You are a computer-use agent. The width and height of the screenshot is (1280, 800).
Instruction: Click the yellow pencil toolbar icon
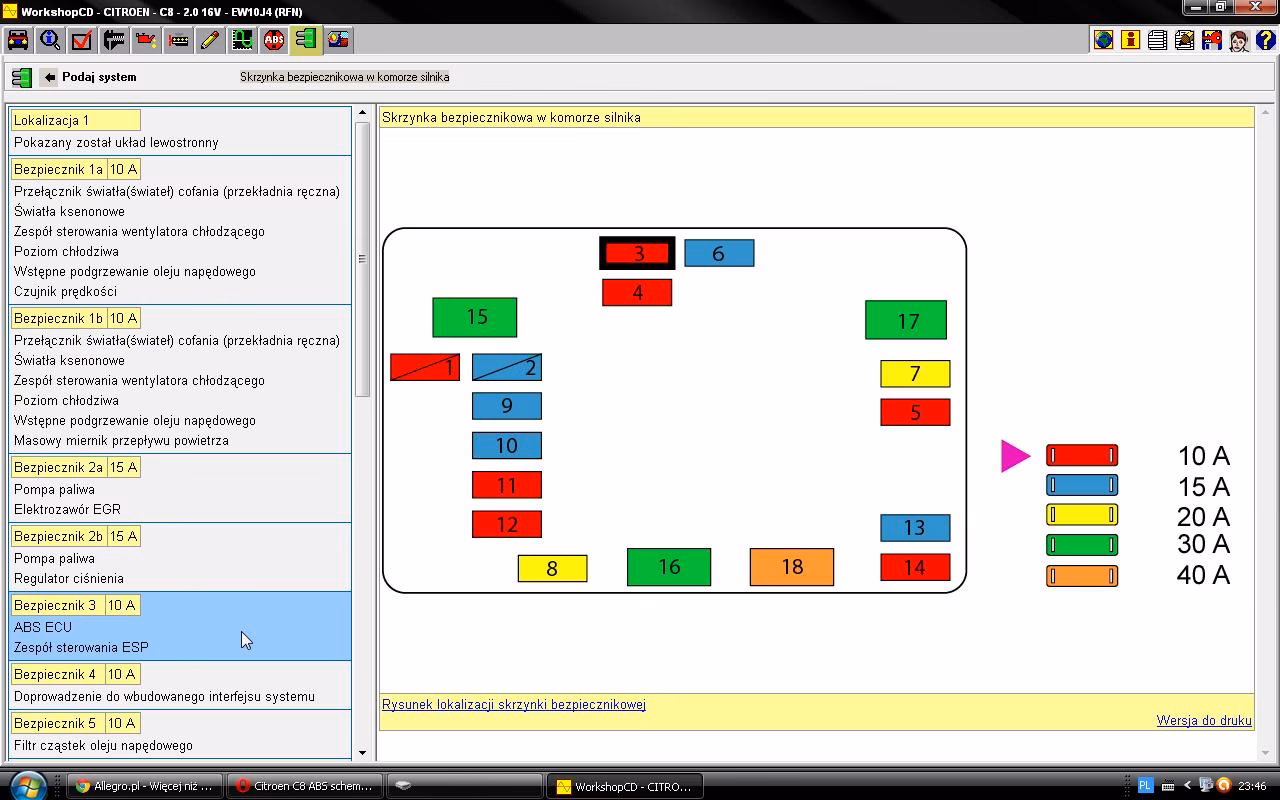210,40
